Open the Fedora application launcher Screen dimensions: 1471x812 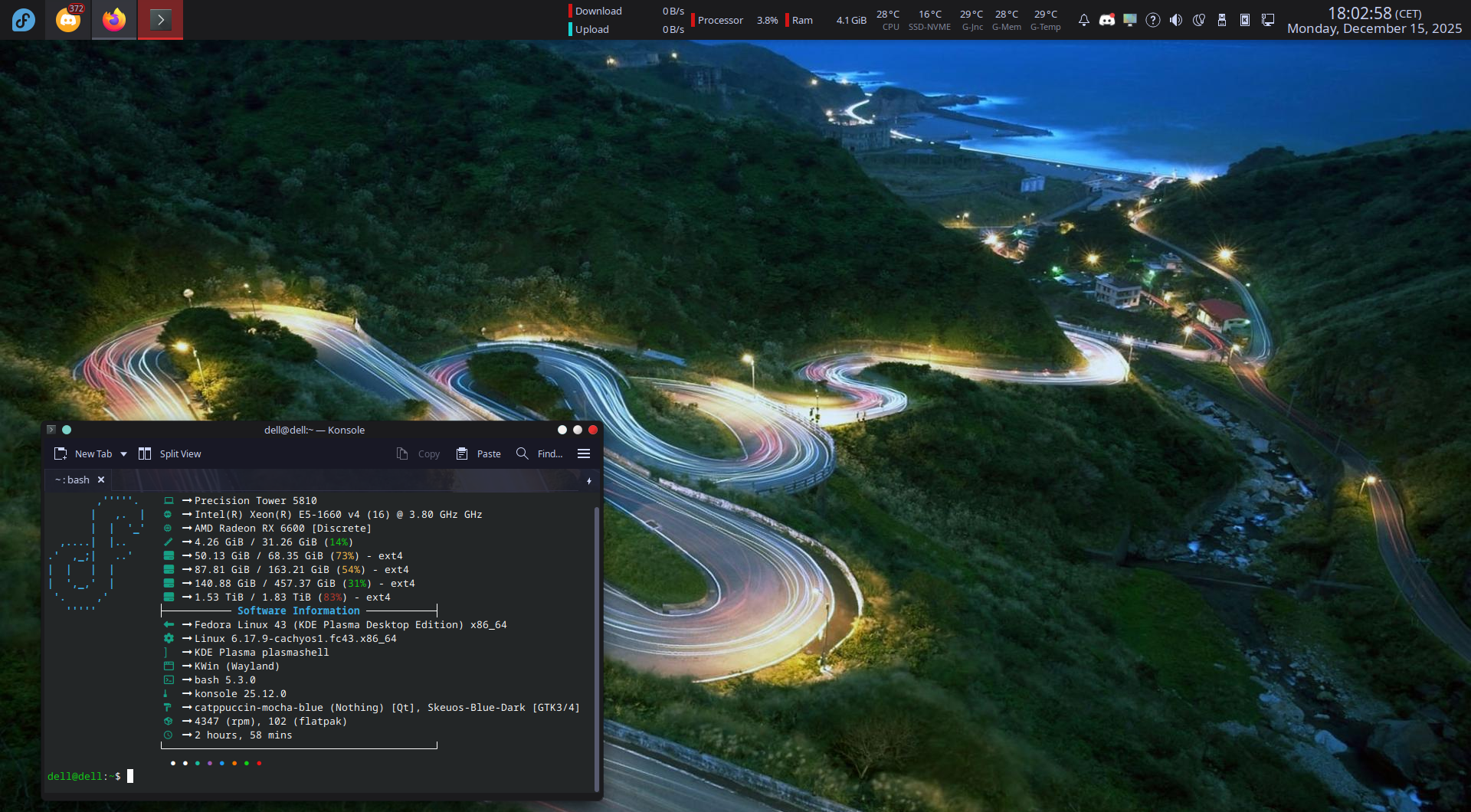click(23, 20)
